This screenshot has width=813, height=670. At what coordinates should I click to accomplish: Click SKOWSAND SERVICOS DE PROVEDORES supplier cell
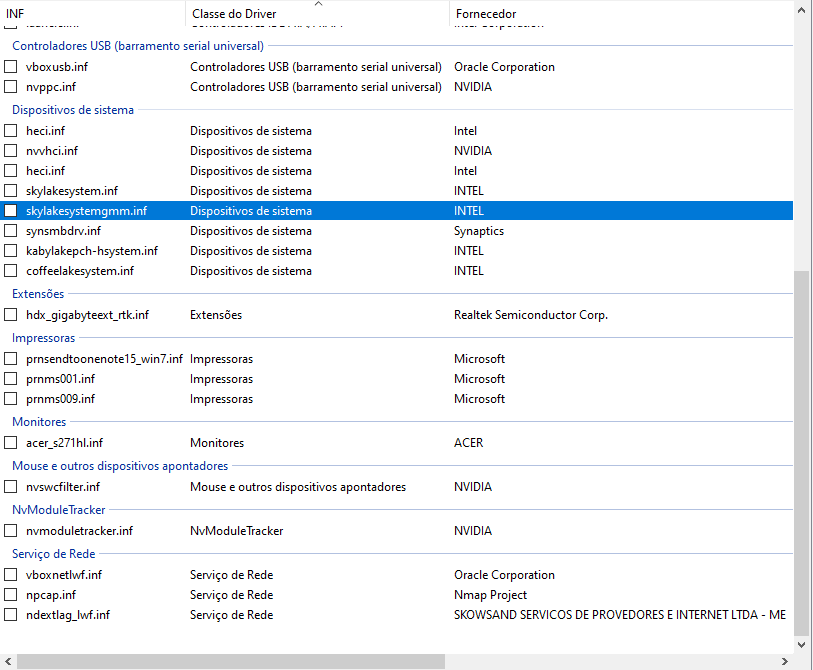coord(620,615)
